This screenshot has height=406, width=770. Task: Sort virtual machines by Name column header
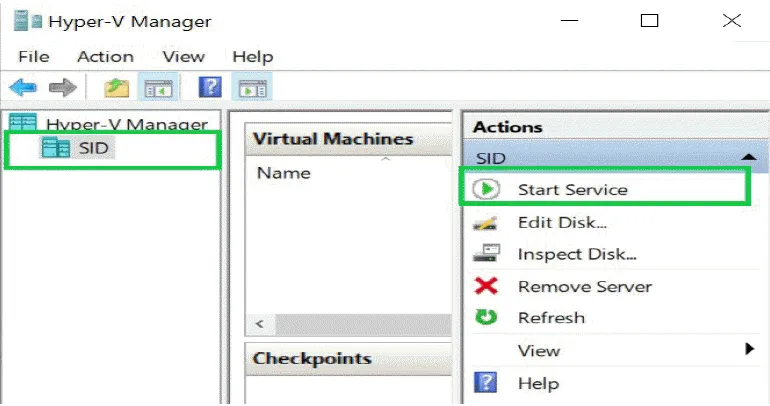[x=283, y=173]
